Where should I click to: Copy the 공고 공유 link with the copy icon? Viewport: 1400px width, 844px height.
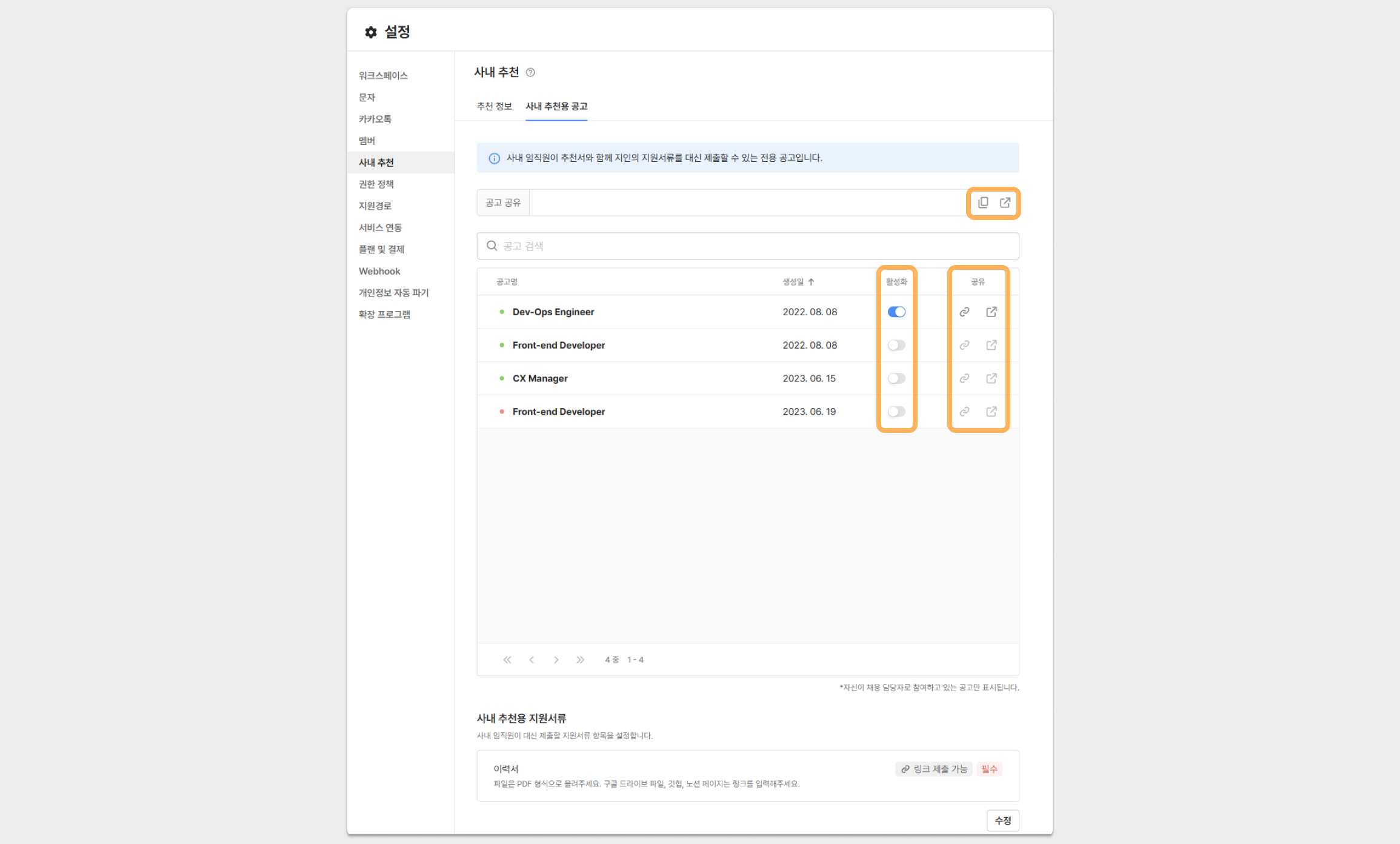tap(983, 203)
